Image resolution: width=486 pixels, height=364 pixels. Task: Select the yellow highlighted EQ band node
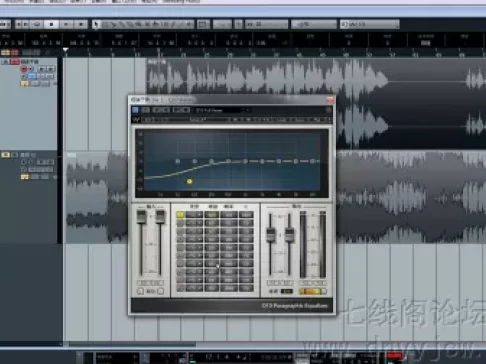[x=189, y=181]
